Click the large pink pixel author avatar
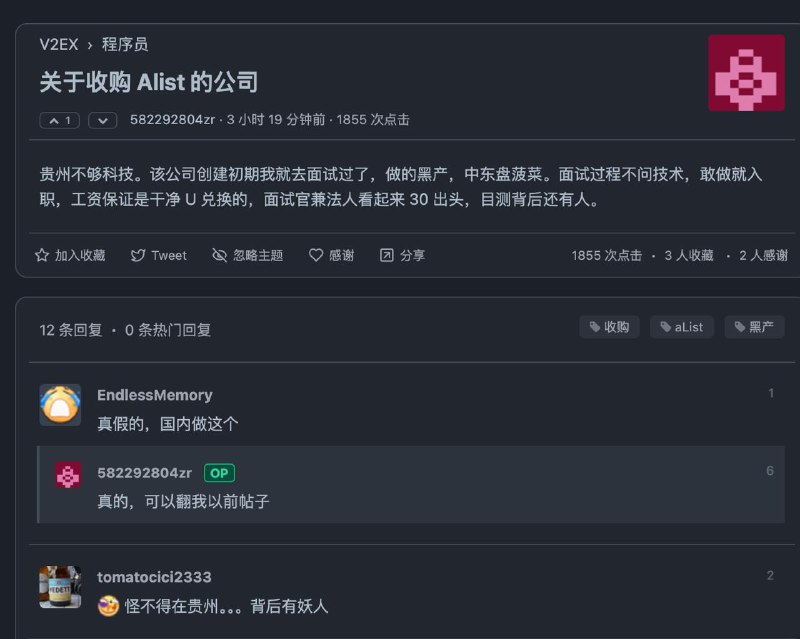 746,73
